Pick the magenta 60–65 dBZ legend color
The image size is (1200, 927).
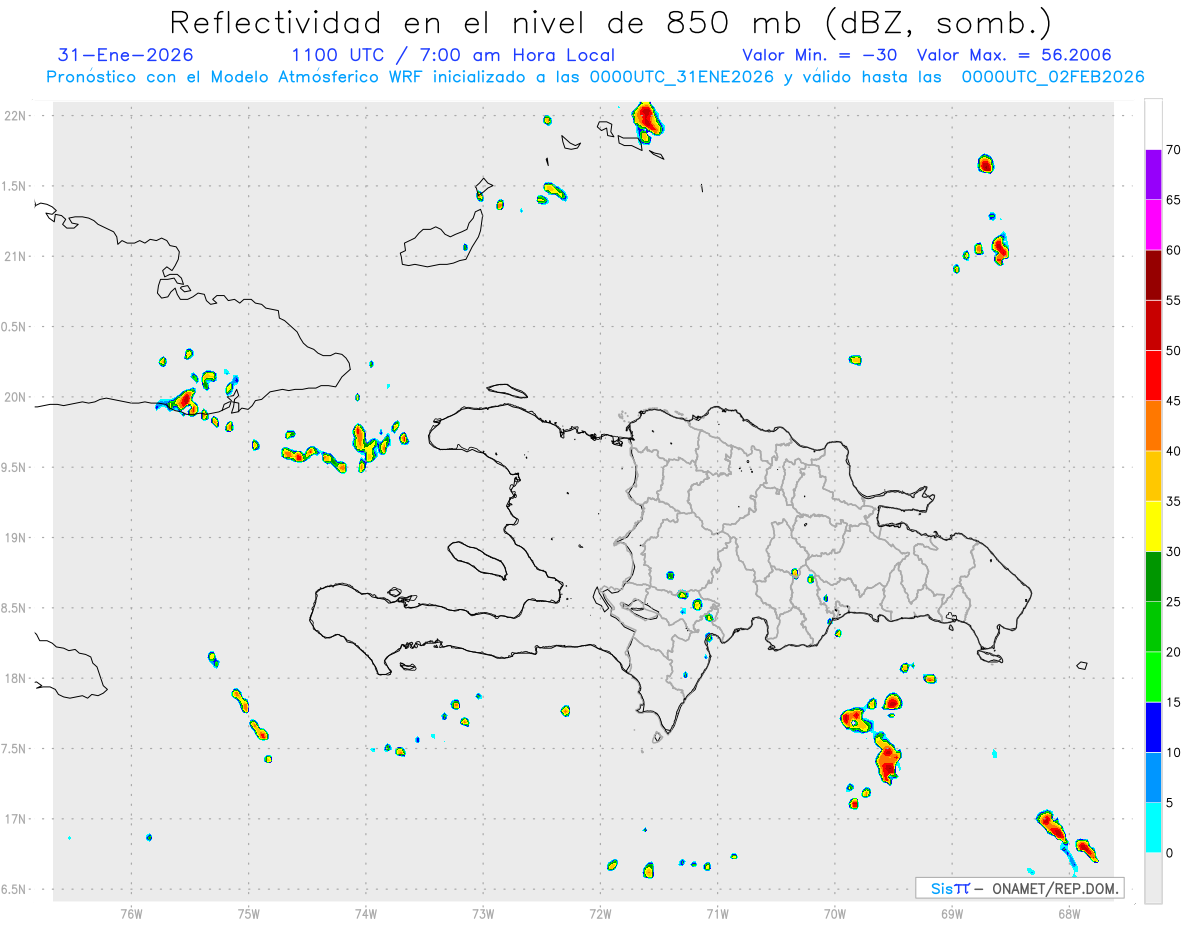(x=1153, y=224)
